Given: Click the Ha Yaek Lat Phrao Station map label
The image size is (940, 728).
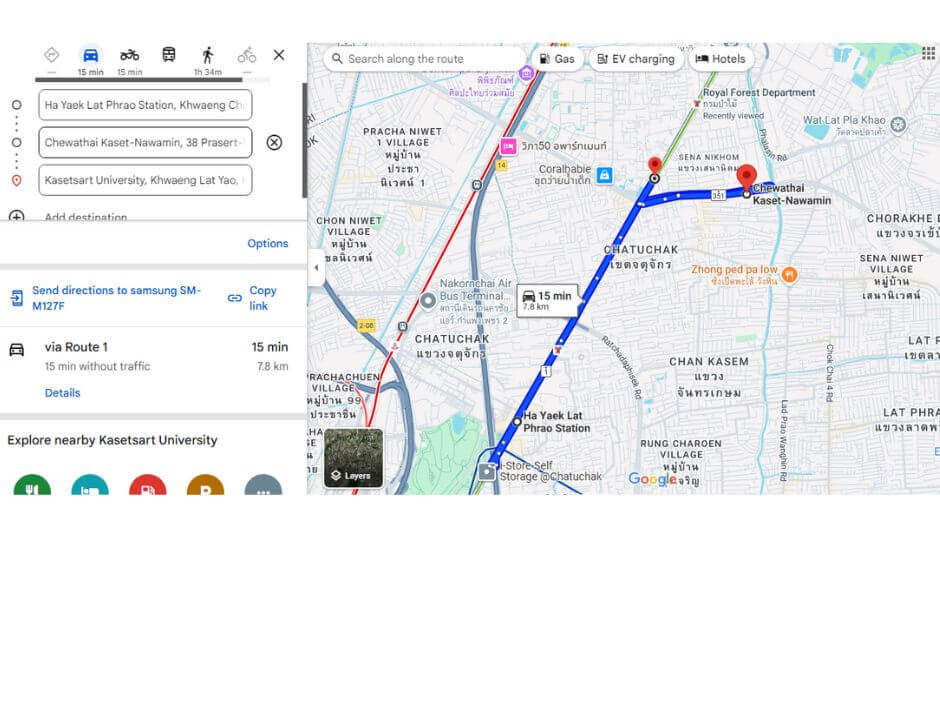Looking at the screenshot, I should (556, 422).
